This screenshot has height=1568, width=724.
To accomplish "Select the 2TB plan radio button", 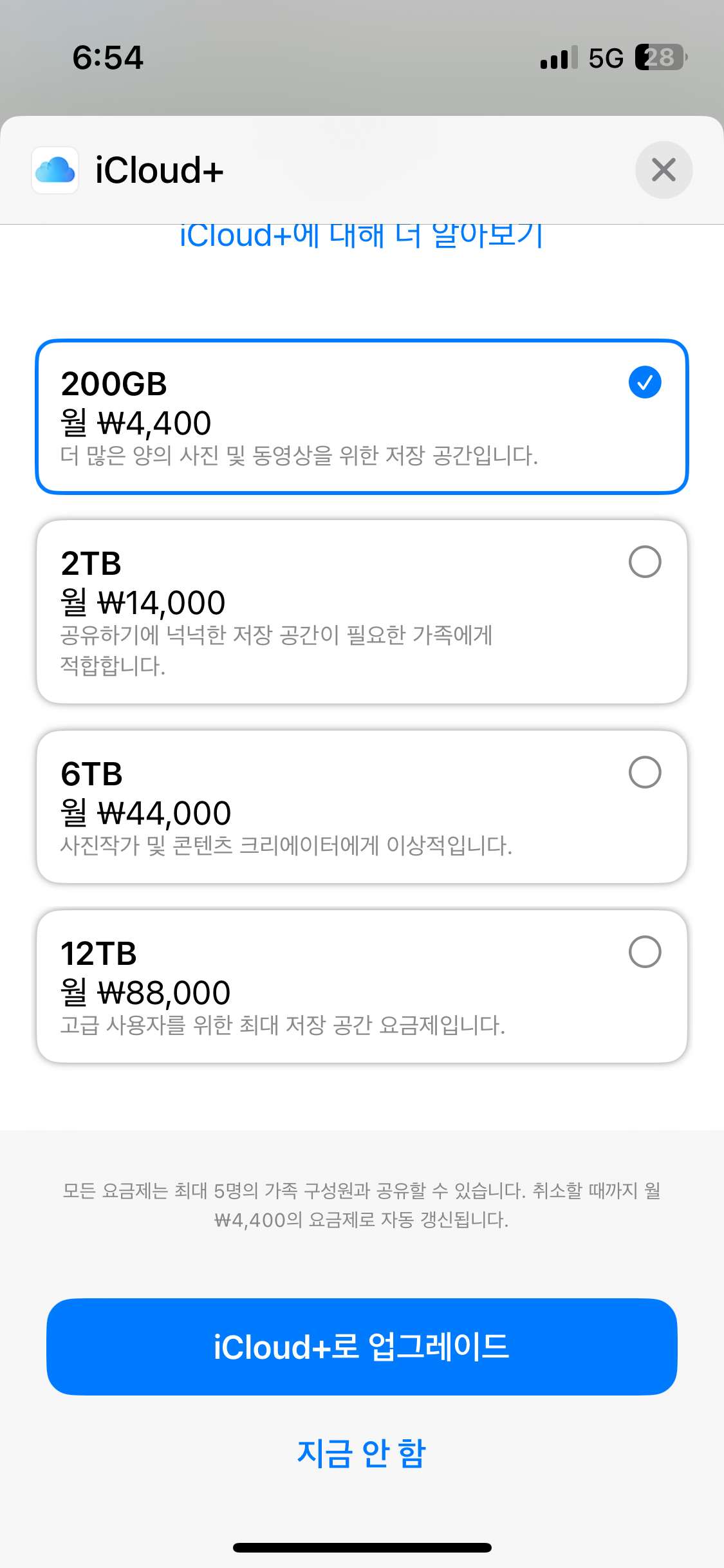I will pos(644,562).
